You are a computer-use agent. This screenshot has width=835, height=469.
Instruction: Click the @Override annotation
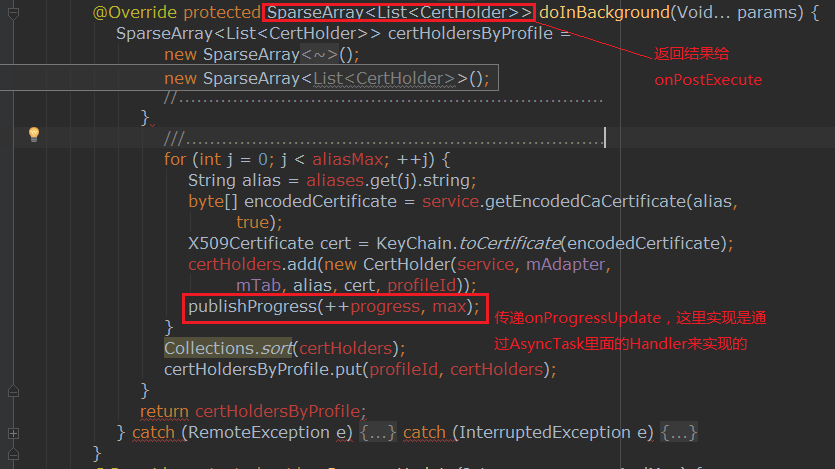click(x=135, y=13)
